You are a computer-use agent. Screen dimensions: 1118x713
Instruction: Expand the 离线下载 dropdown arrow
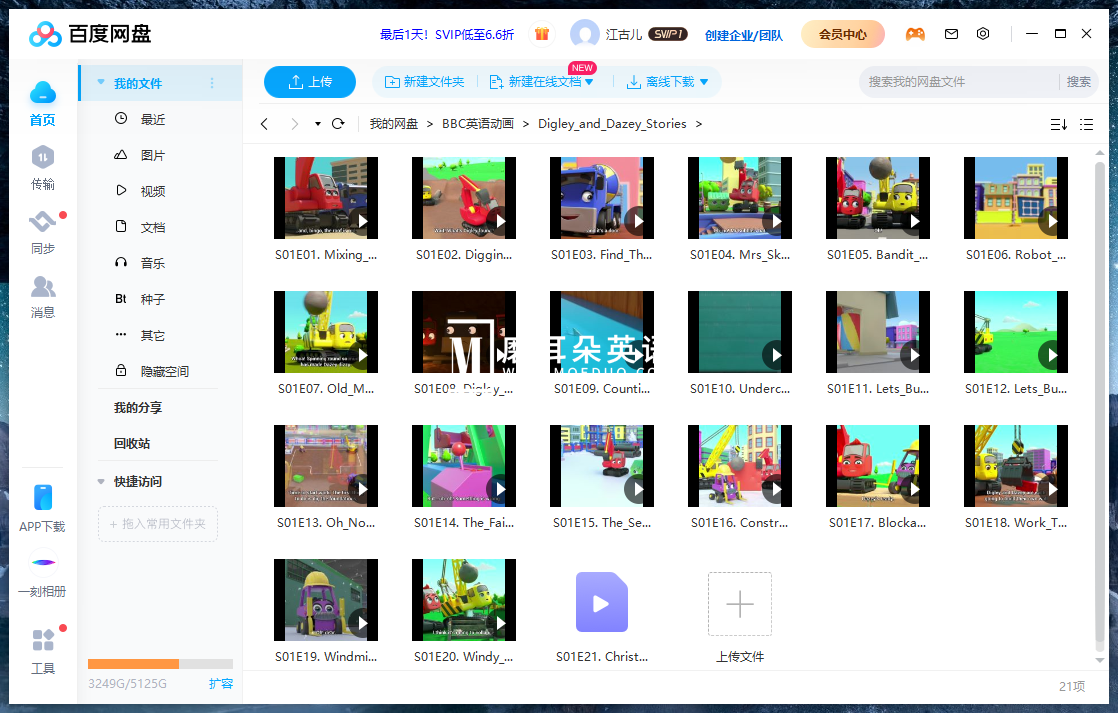(703, 81)
